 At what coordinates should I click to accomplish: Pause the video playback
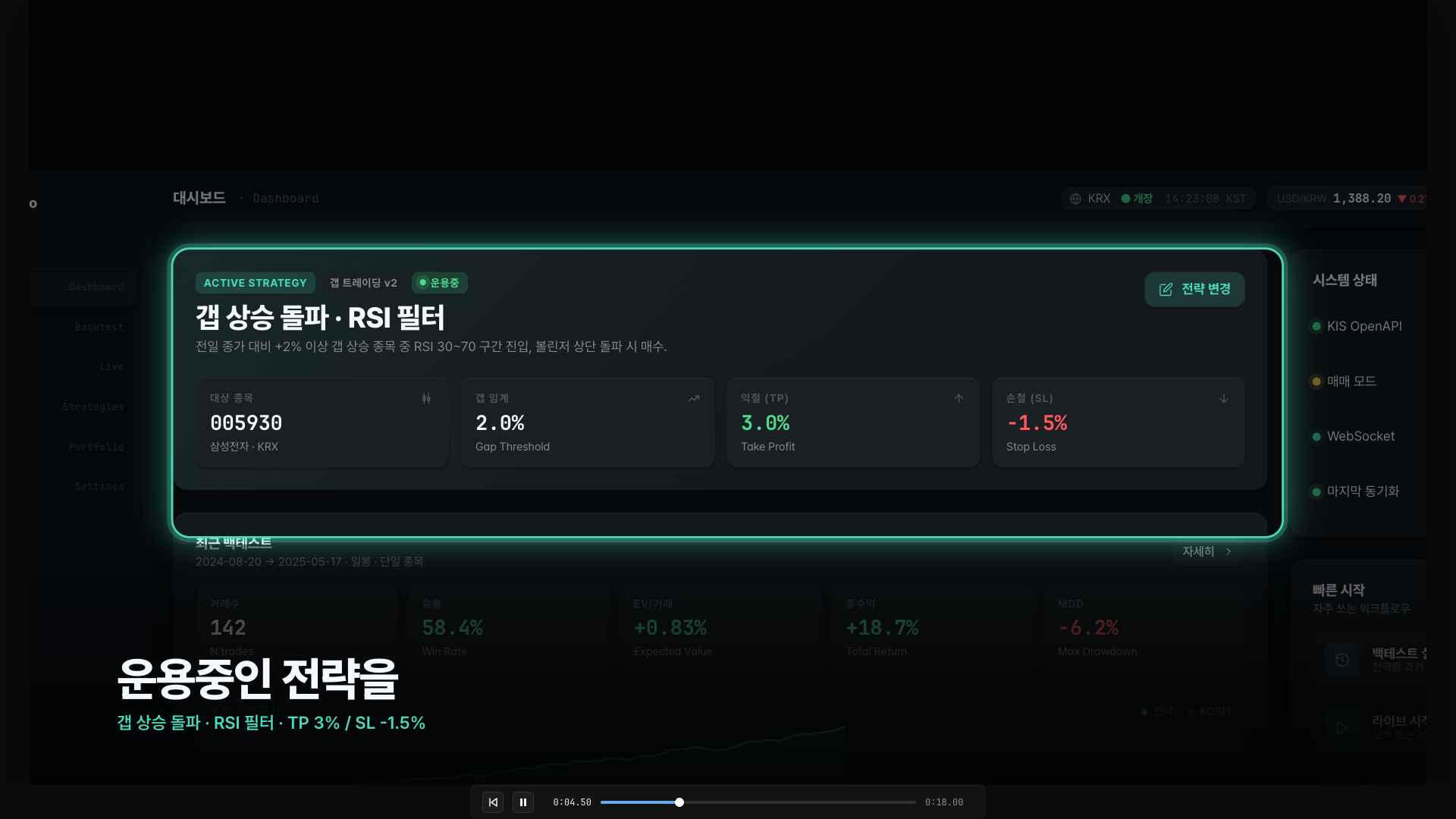point(523,802)
